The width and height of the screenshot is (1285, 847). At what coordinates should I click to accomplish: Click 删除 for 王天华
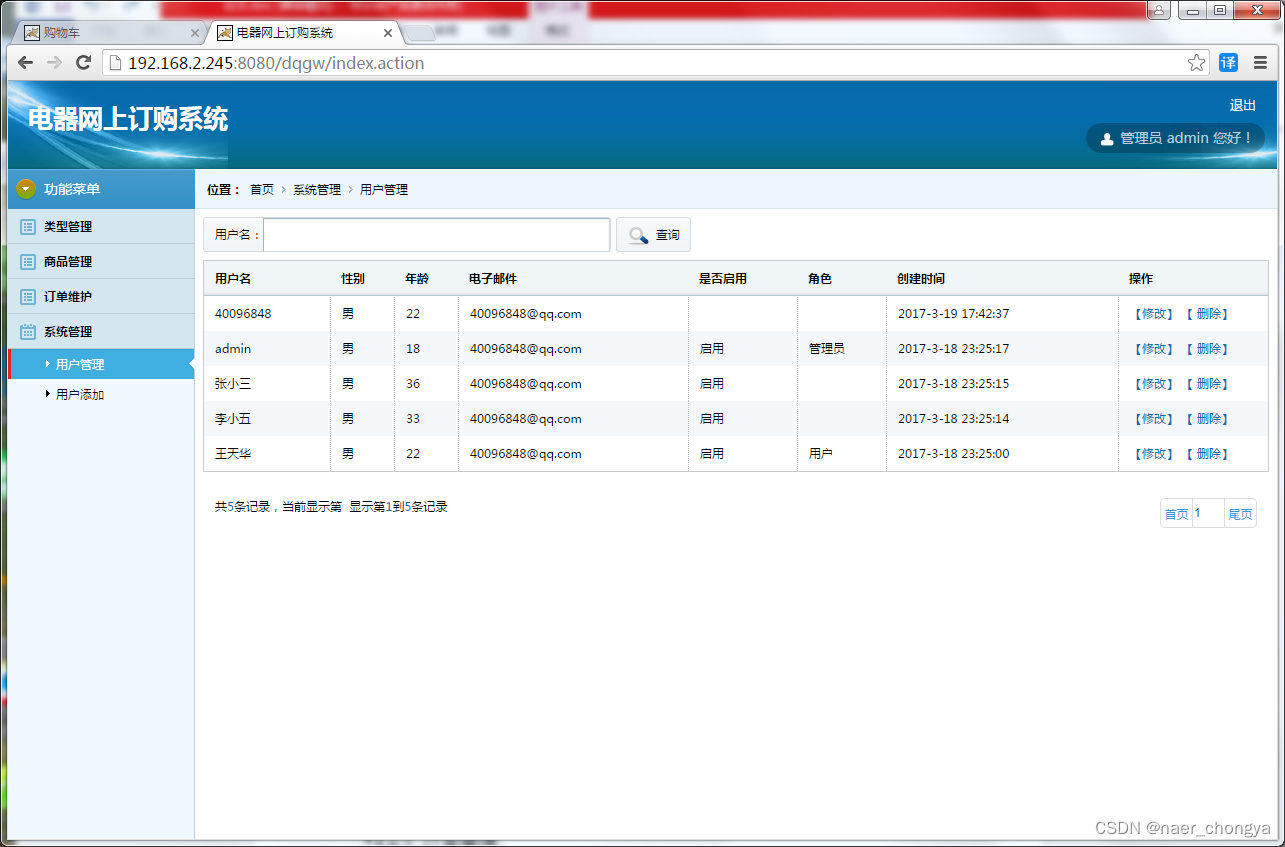1208,454
